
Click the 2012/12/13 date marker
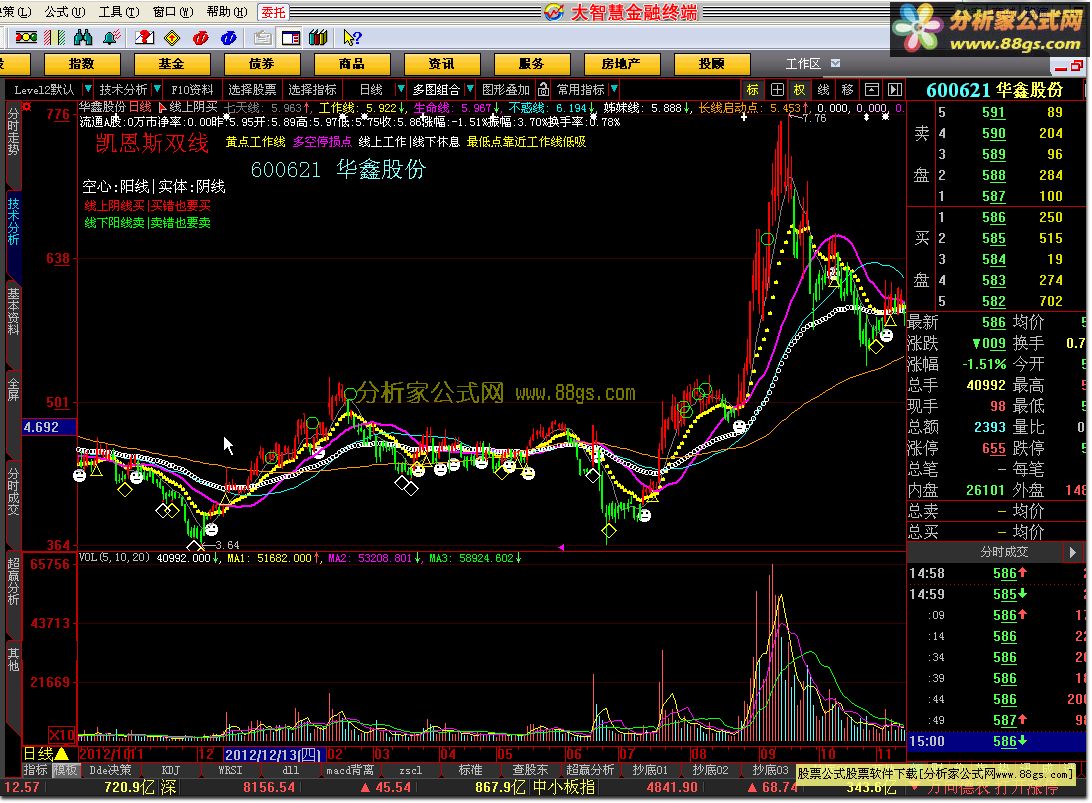273,754
